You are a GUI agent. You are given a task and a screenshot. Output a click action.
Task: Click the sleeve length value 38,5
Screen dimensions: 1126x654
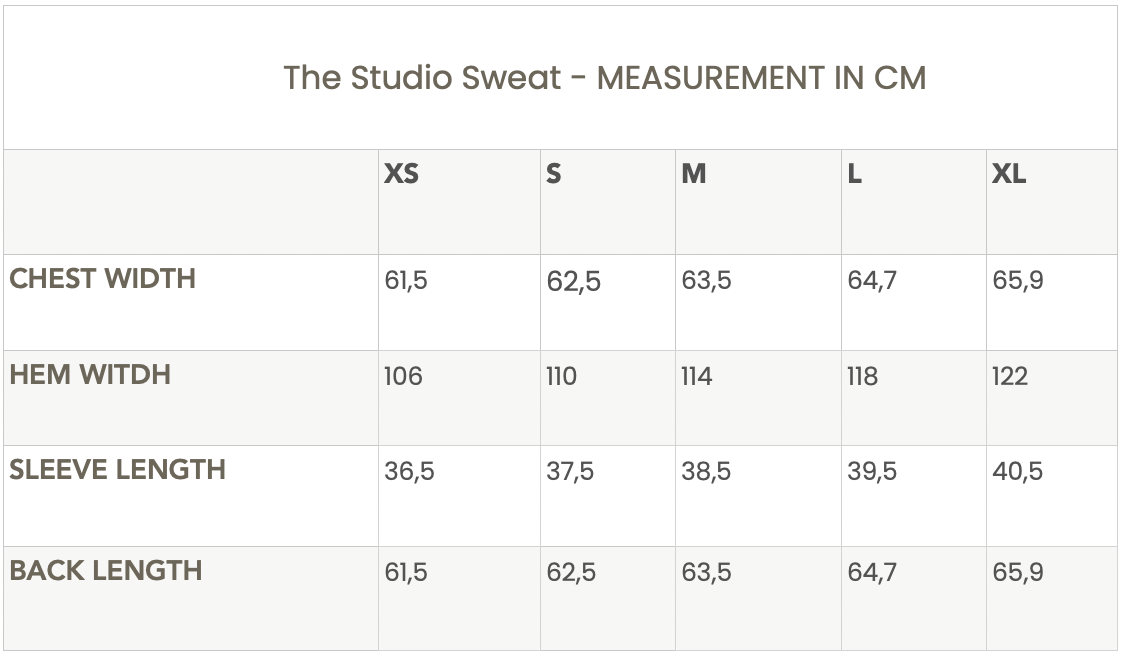click(x=706, y=472)
